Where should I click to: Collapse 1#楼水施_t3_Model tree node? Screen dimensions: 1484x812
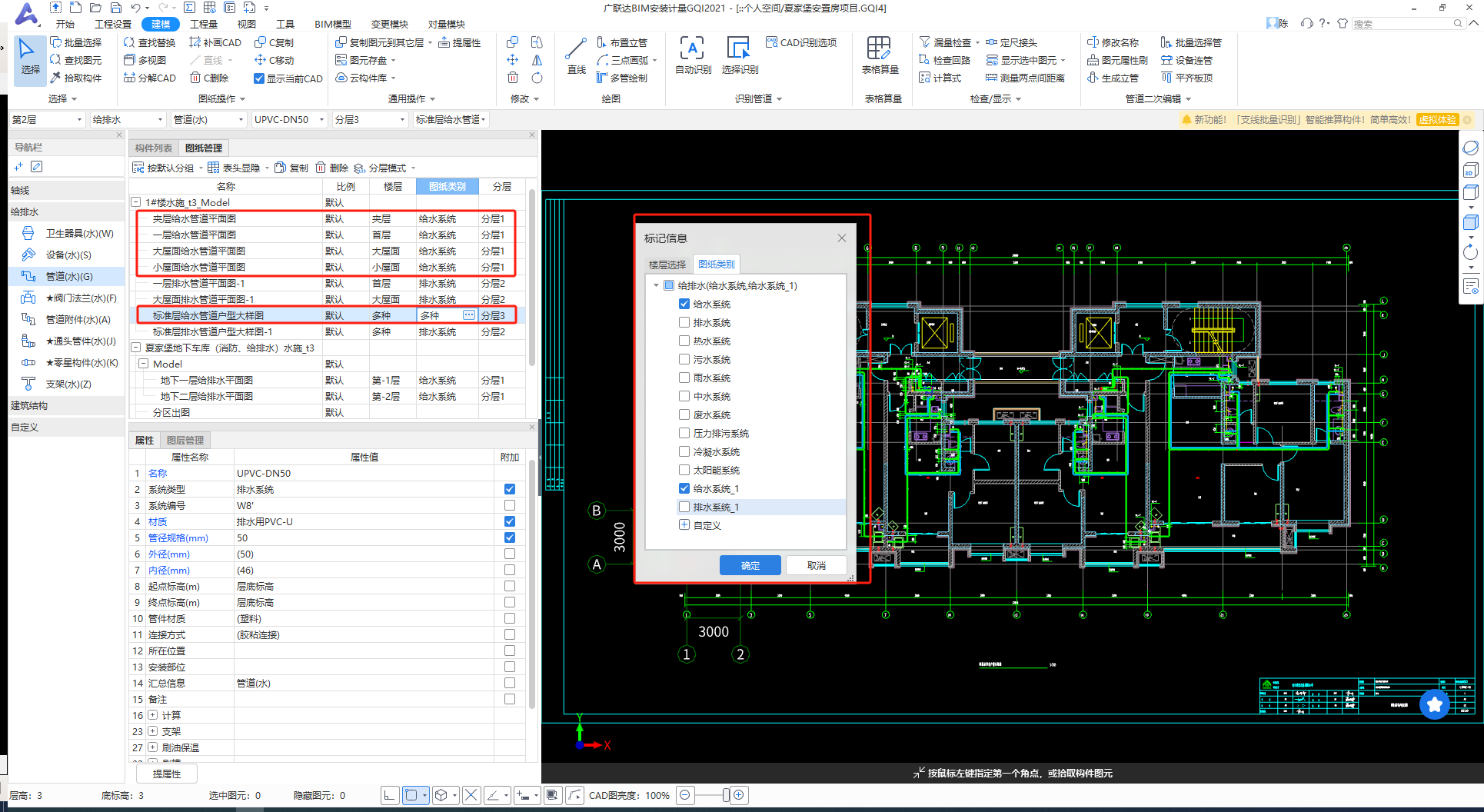[x=136, y=202]
